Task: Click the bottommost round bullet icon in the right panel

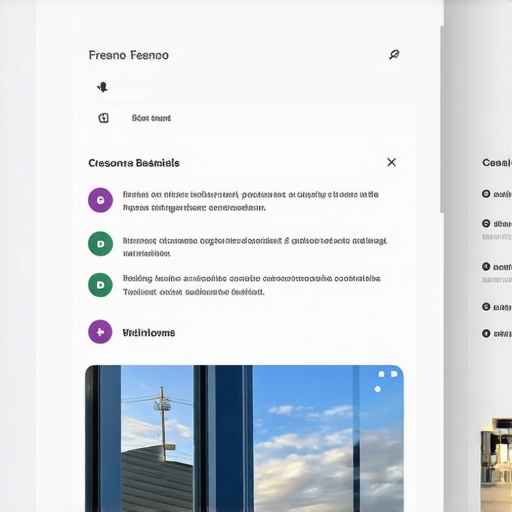Action: [x=486, y=333]
